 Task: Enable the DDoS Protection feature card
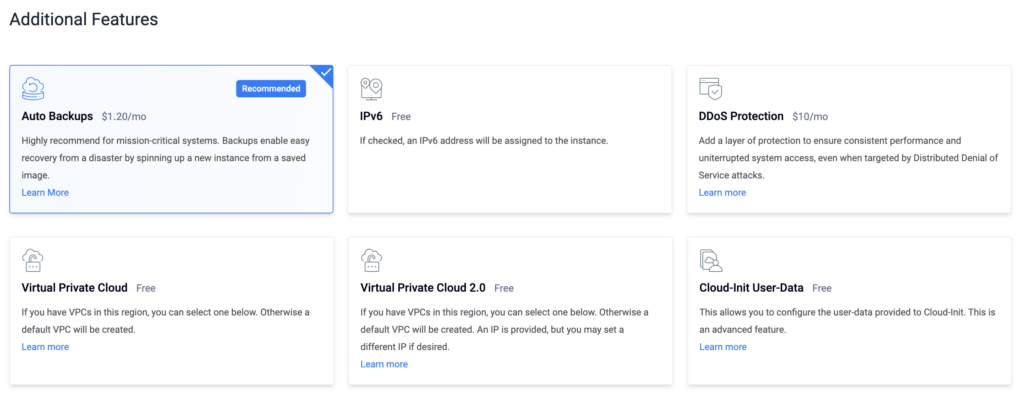848,139
